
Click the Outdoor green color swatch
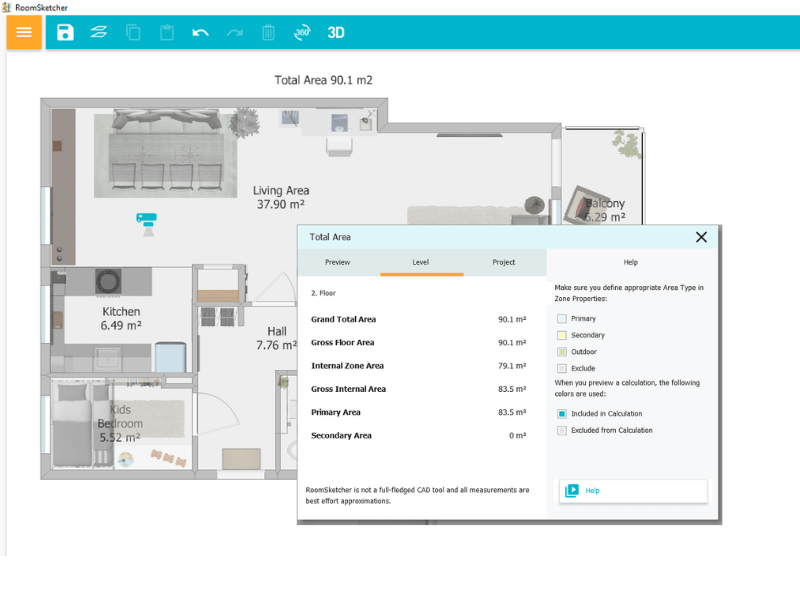tap(562, 352)
